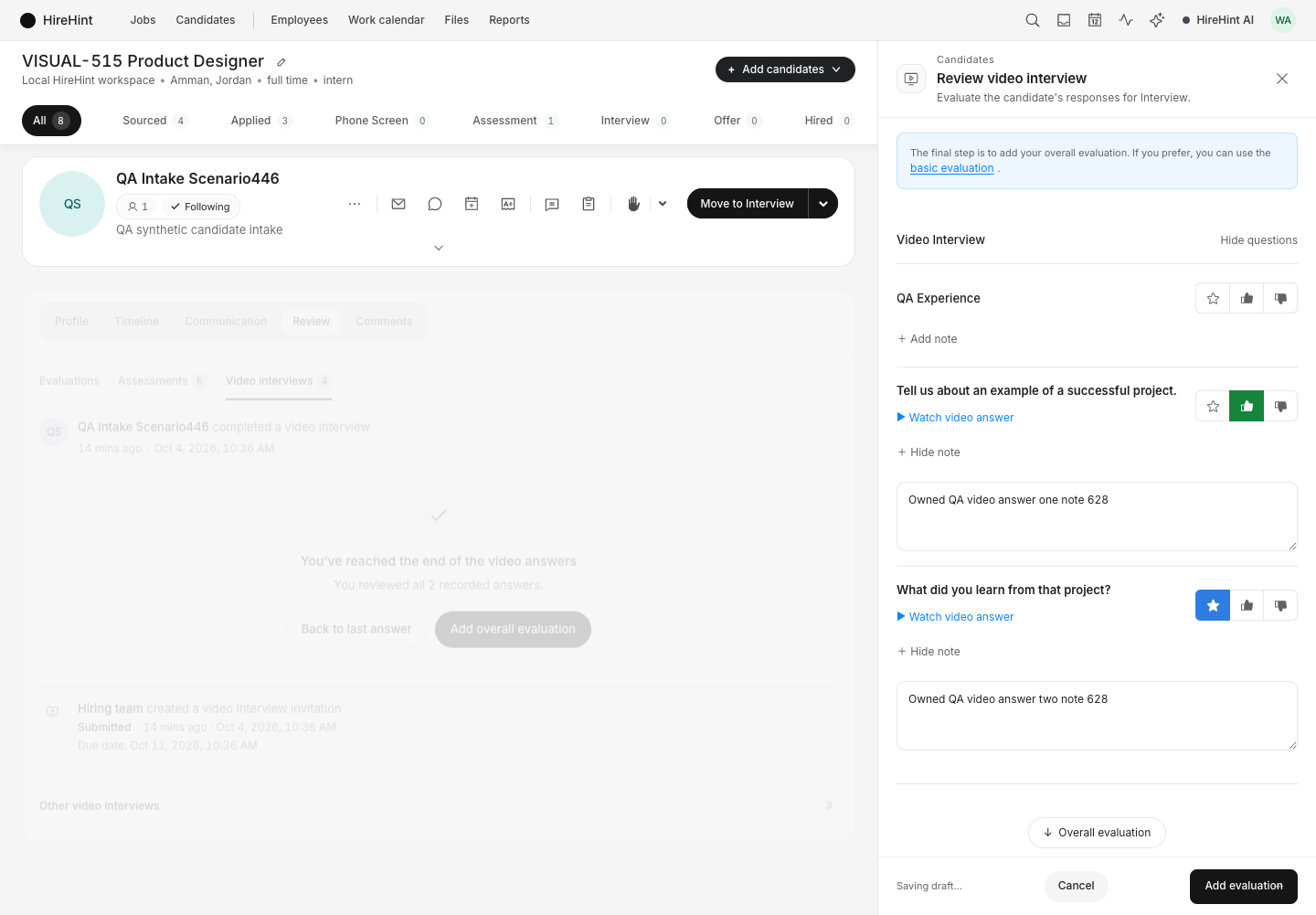Screen dimensions: 1316x915
Task: Open the activity pulse icon
Action: (x=1126, y=20)
